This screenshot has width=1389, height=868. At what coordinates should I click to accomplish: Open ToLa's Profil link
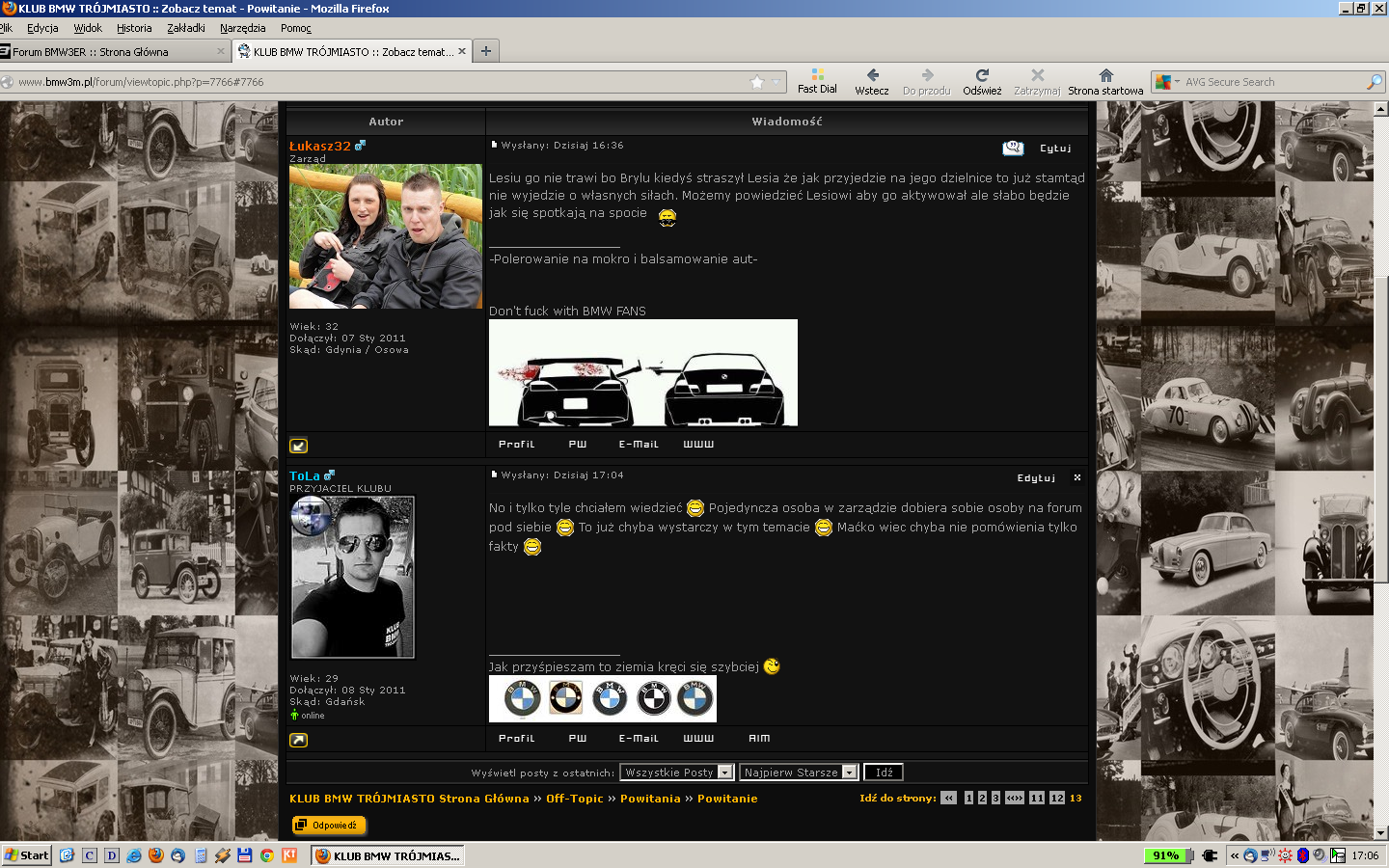coord(516,739)
